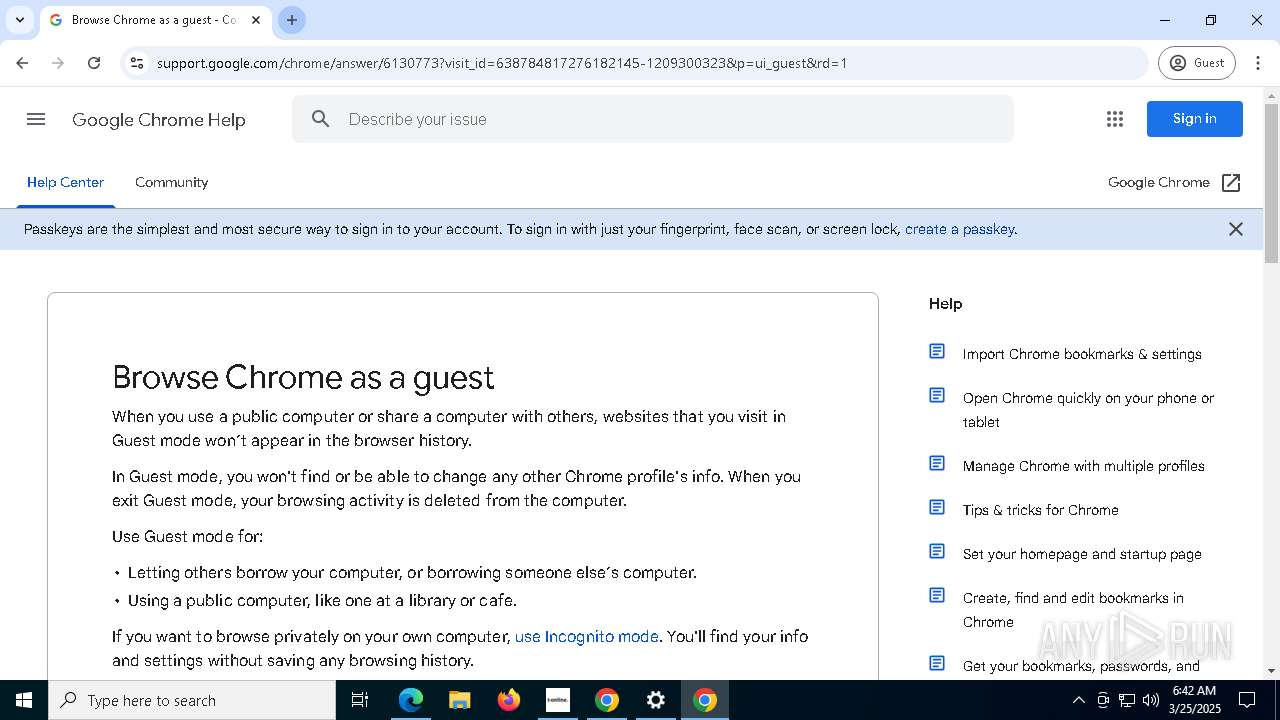
Task: Focus the Describe your issue search field
Action: [653, 119]
